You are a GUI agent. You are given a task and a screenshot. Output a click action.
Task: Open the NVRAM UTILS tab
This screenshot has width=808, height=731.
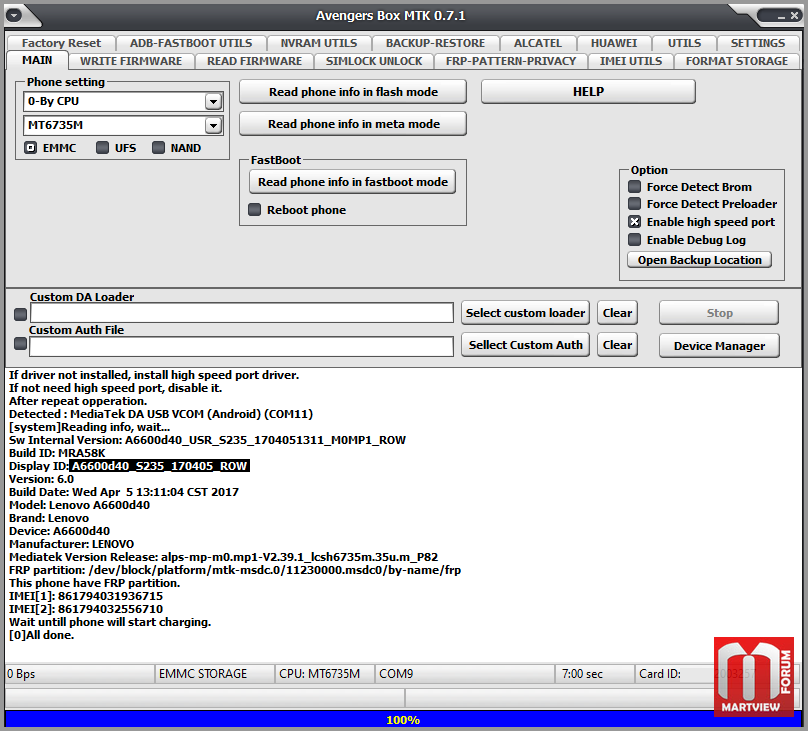319,43
